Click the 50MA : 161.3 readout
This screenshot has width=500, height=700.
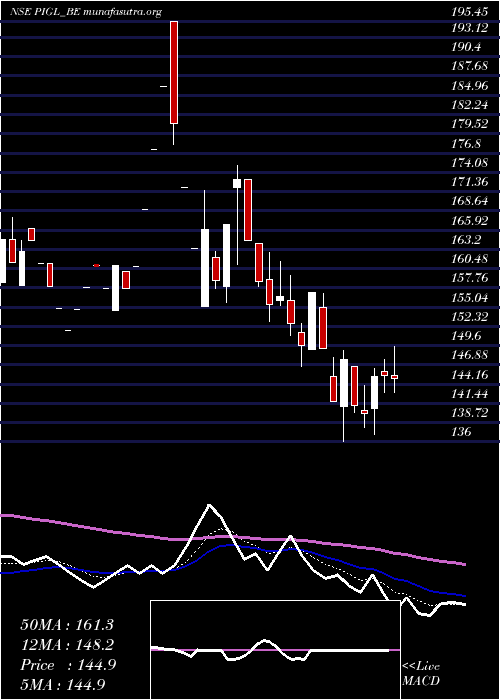[x=67, y=625]
